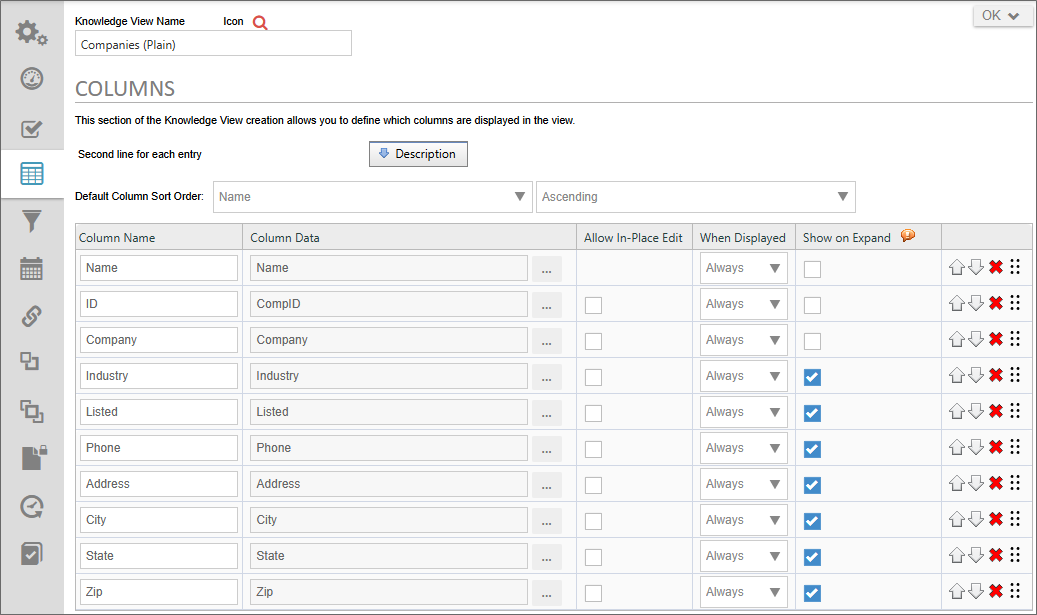Check Show on Expand for Company
1037x615 pixels.
[x=812, y=341]
